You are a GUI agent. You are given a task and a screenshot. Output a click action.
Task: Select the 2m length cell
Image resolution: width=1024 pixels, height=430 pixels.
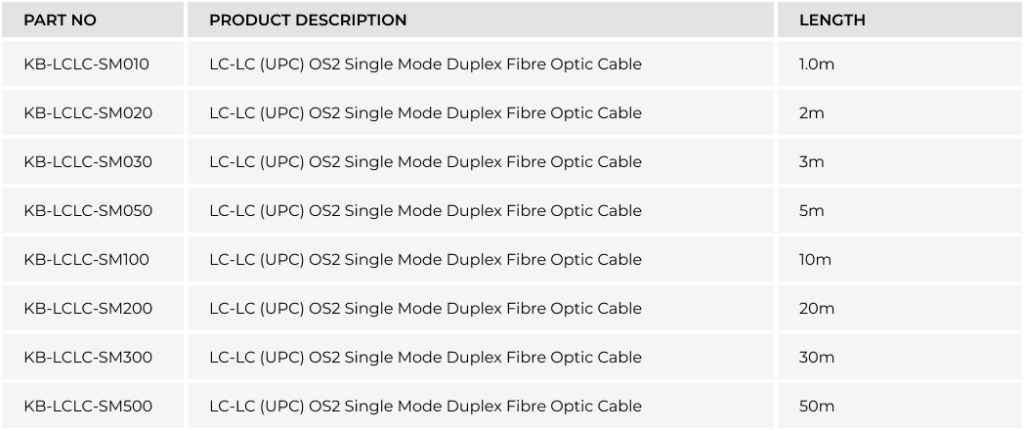coord(811,114)
